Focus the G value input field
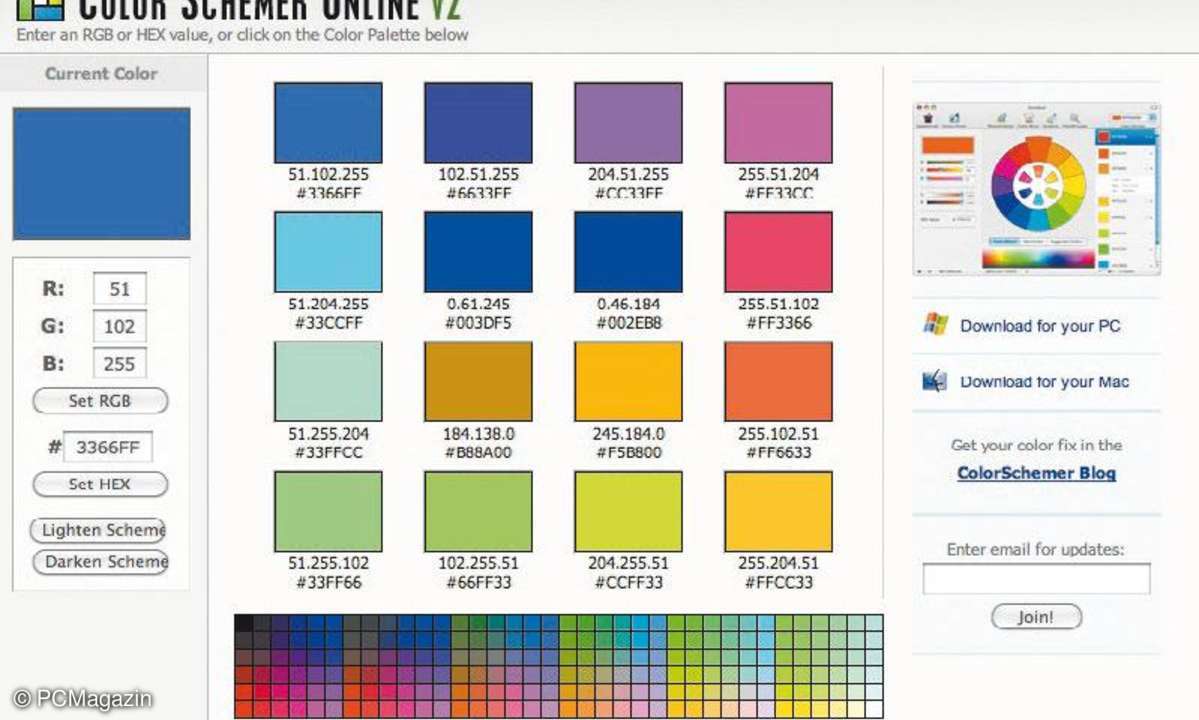The image size is (1199, 720). point(119,326)
